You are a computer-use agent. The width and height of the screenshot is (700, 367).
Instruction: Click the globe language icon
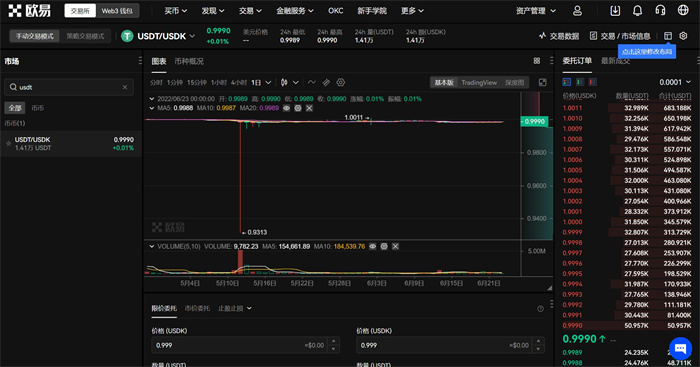(x=683, y=10)
